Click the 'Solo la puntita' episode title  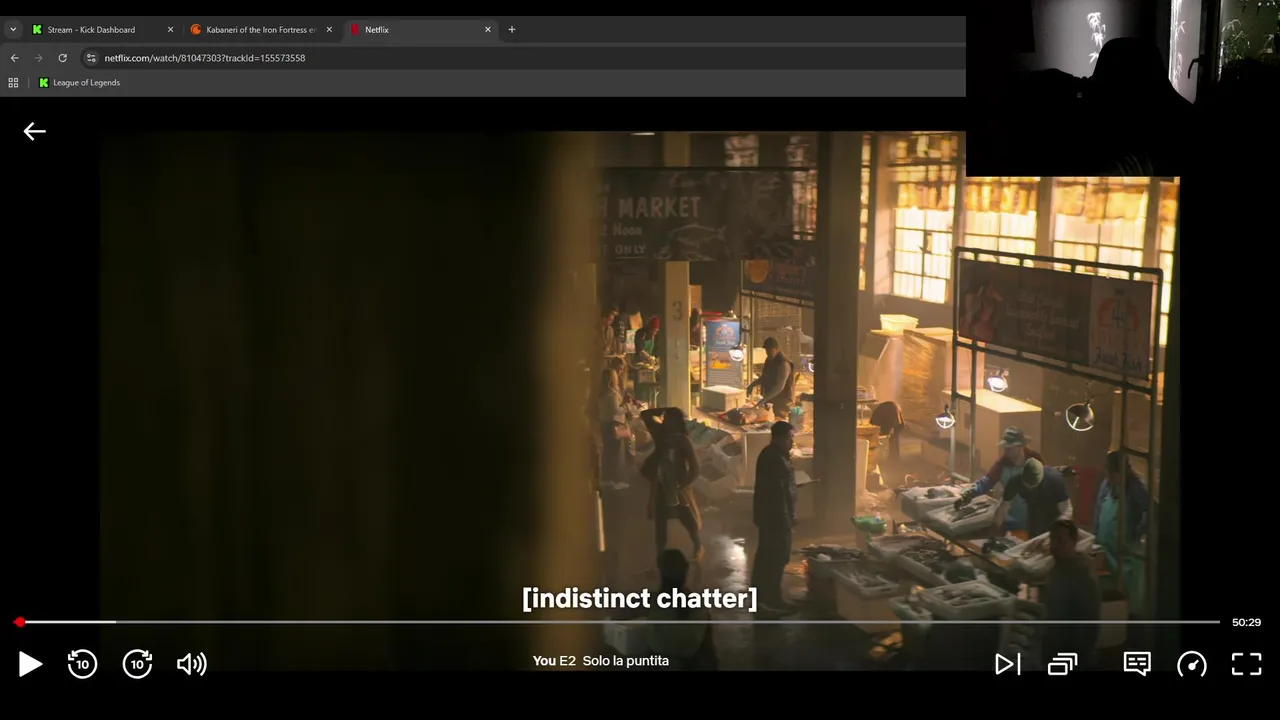click(x=626, y=661)
